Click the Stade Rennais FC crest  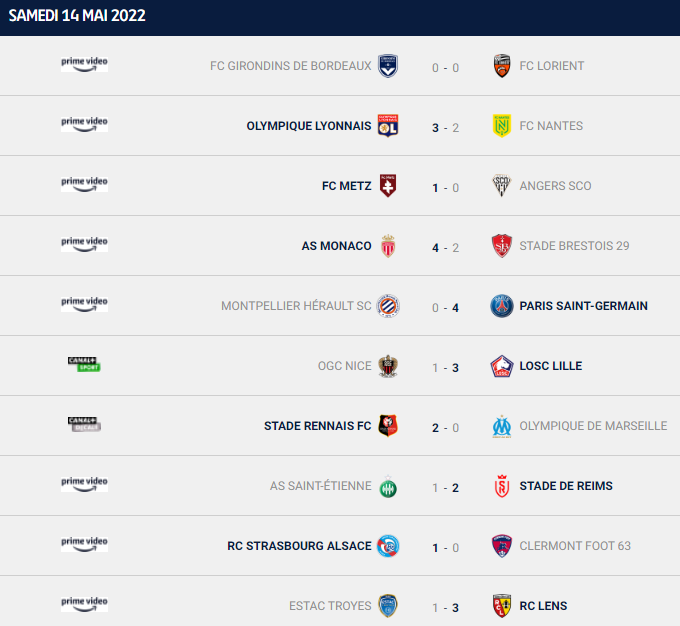pyautogui.click(x=388, y=426)
